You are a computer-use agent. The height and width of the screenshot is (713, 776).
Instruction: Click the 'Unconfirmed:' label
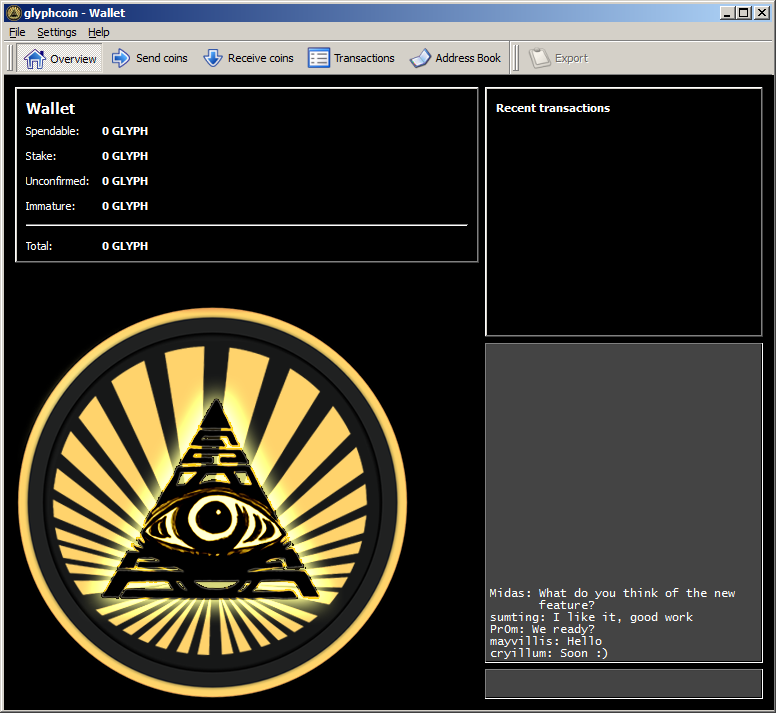pyautogui.click(x=57, y=181)
